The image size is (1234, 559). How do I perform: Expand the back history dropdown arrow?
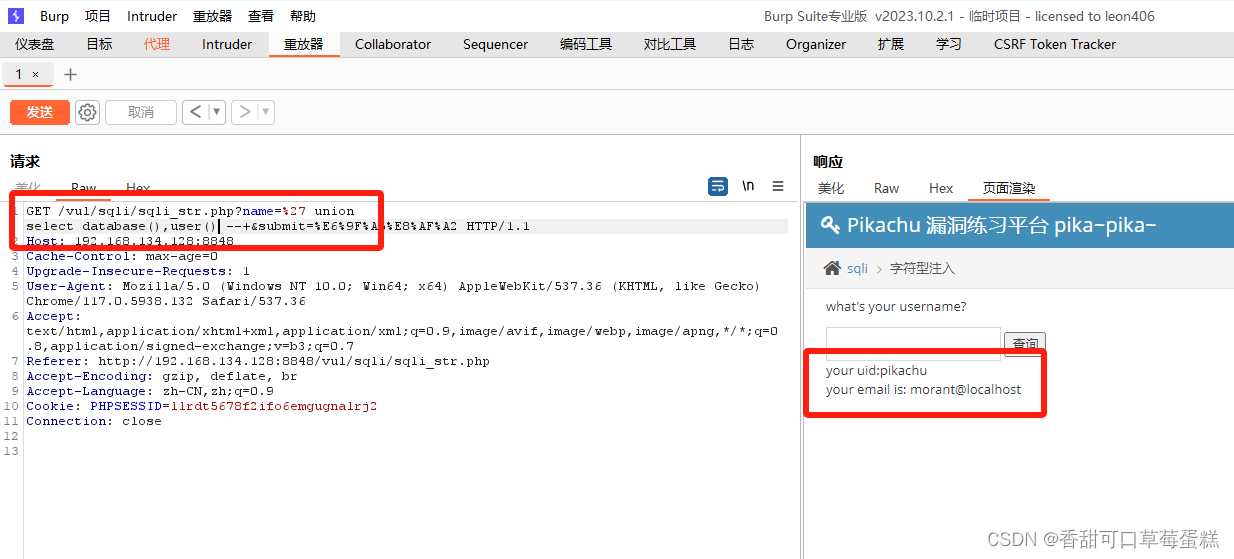(216, 112)
